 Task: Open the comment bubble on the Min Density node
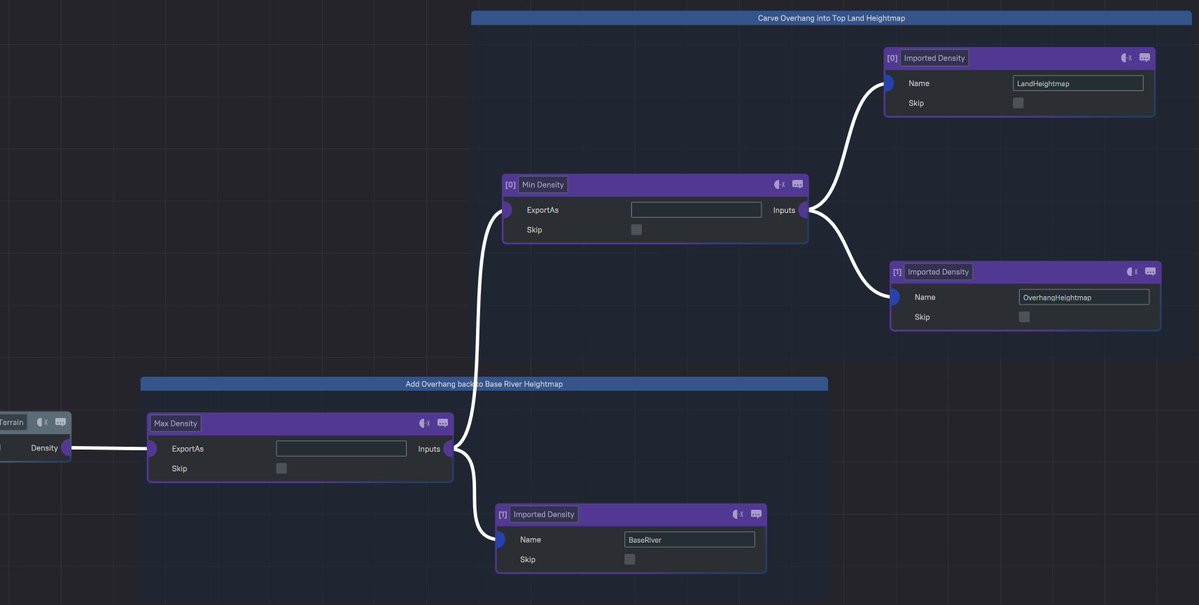click(x=794, y=182)
